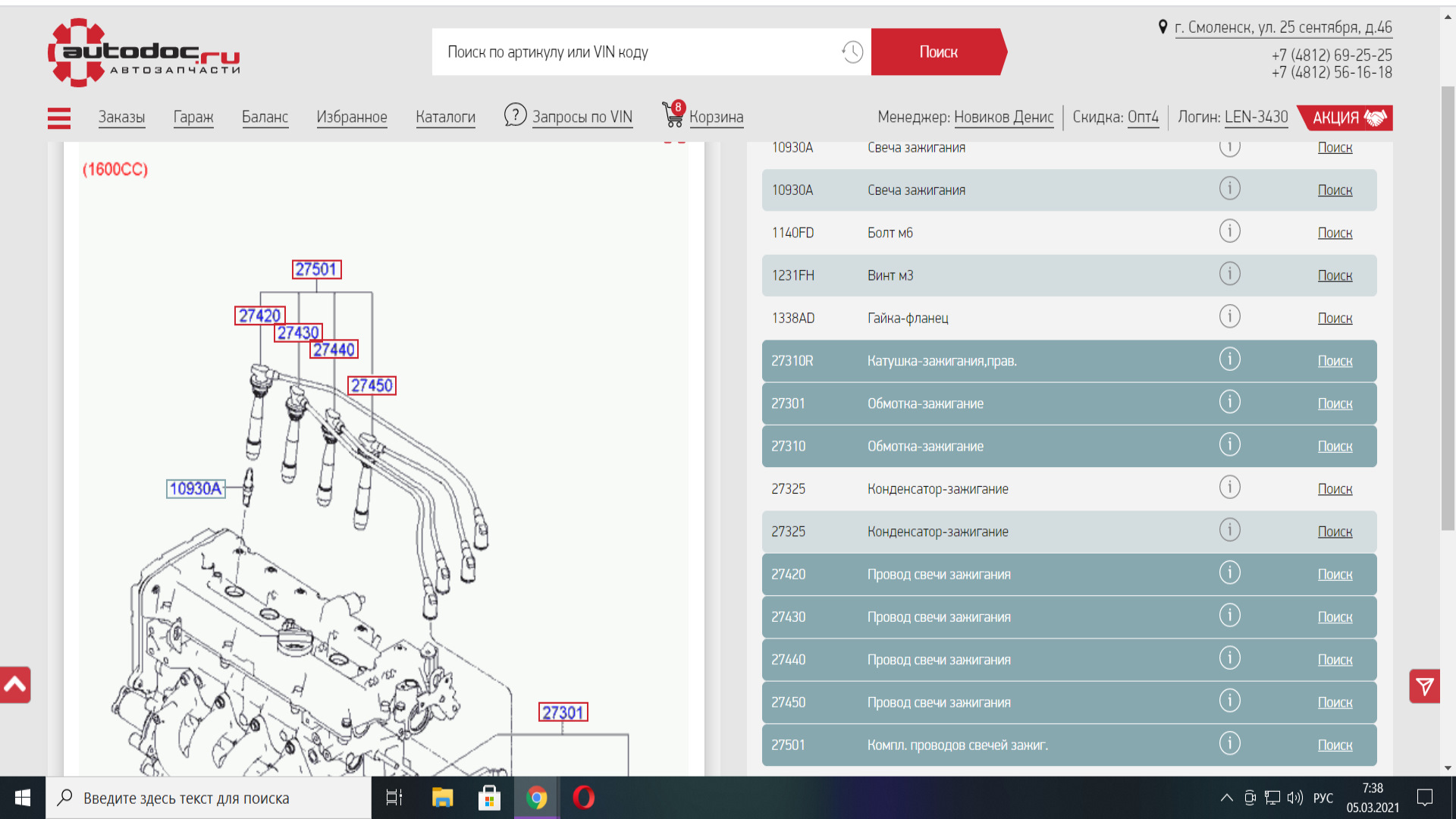Screen dimensions: 1456x819
Task: Click the 27325 Конденсатор-зажигание shaded row
Action: point(1069,532)
